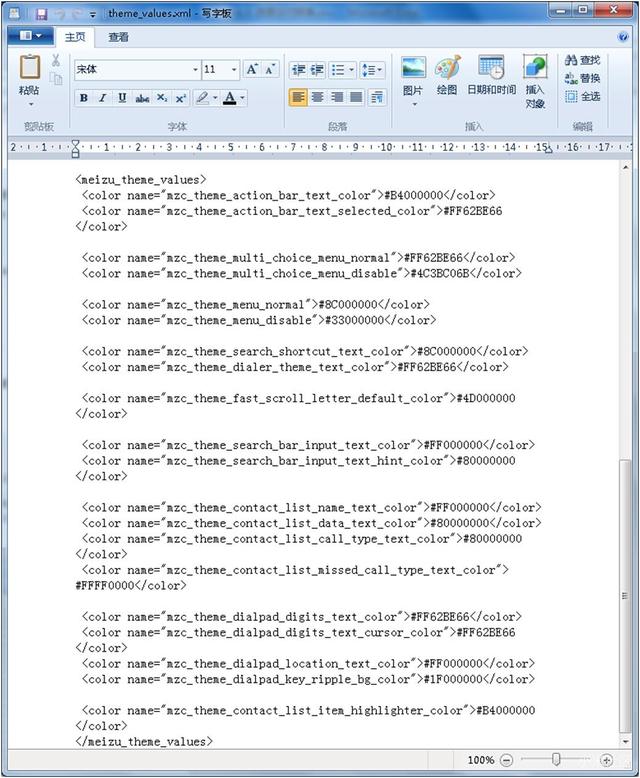The width and height of the screenshot is (640, 778).
Task: Cut selection with the scissors icon
Action: (56, 61)
